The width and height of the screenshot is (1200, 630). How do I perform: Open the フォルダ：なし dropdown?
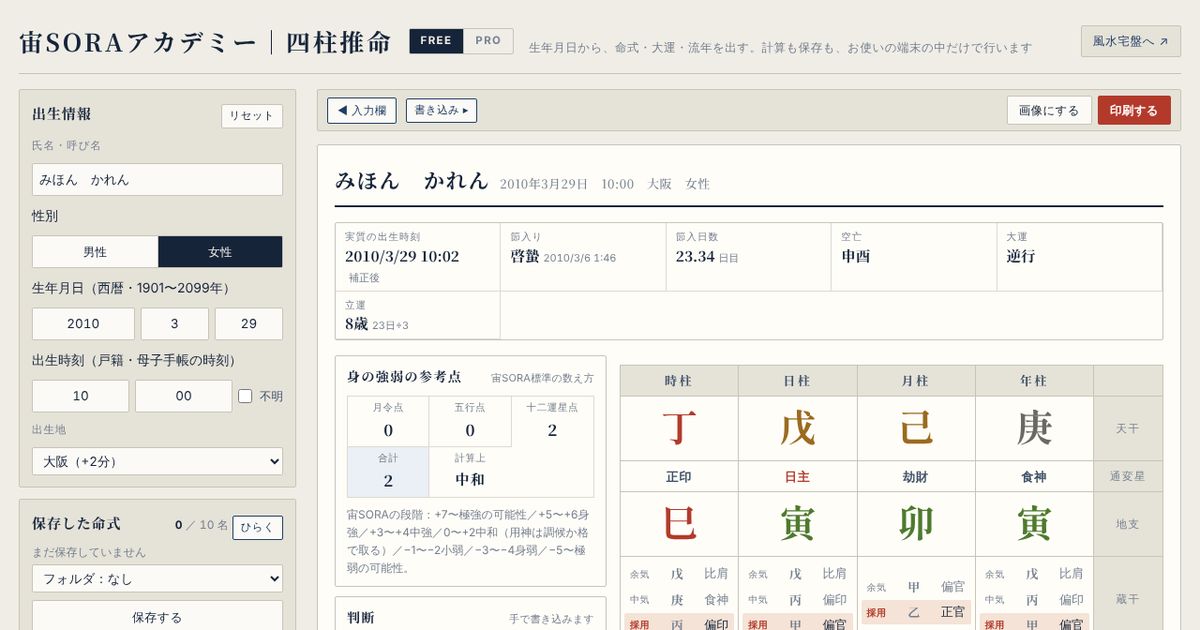157,579
